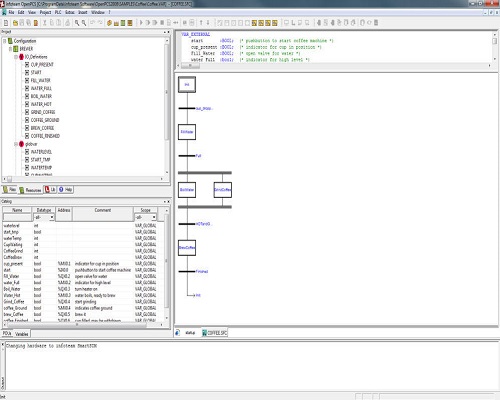Select WATERLEVEL under globvar
The height and width of the screenshot is (400, 500).
point(41,152)
